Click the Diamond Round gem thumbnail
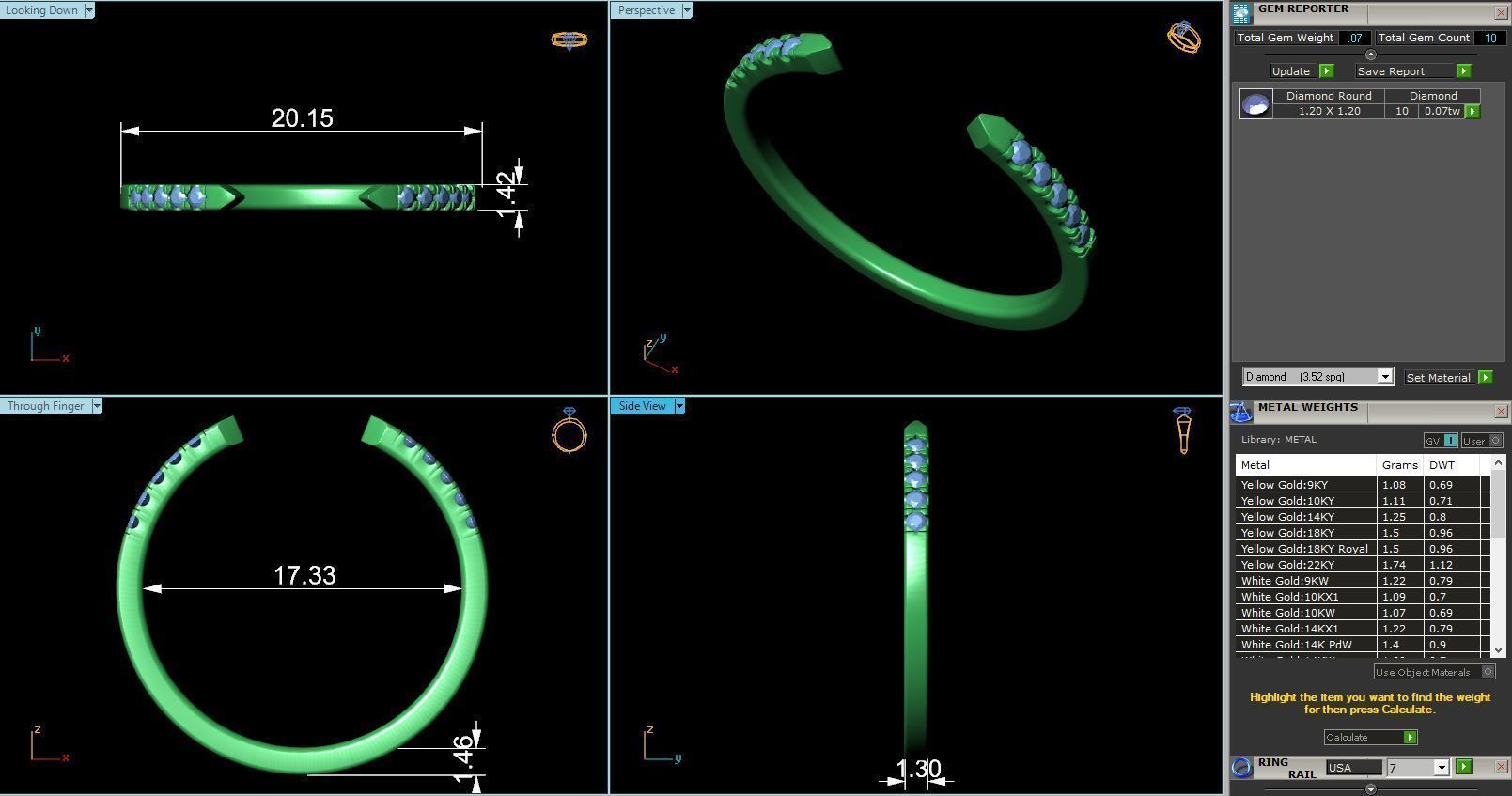This screenshot has height=796, width=1512. click(1255, 103)
